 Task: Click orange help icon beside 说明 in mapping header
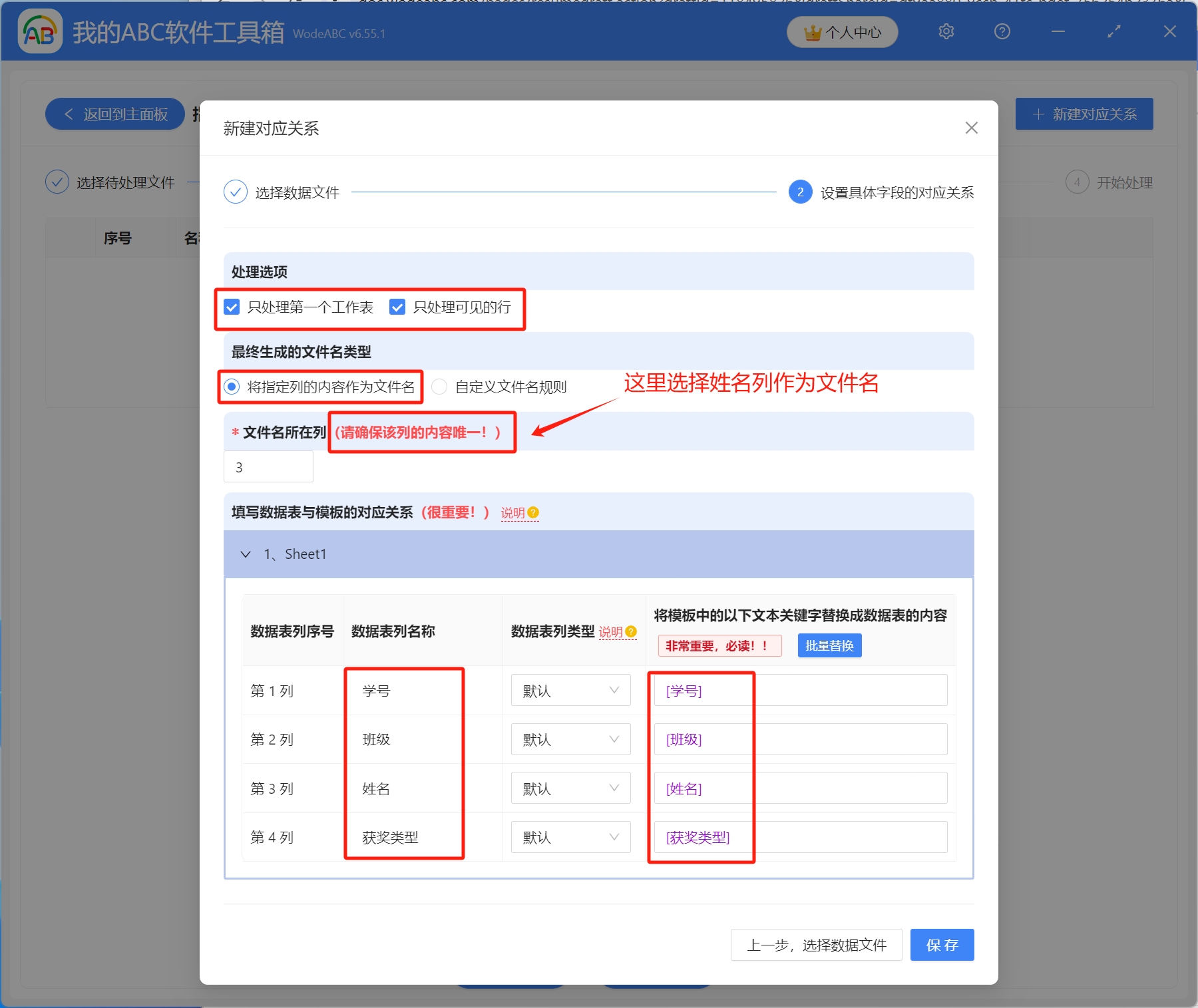533,512
